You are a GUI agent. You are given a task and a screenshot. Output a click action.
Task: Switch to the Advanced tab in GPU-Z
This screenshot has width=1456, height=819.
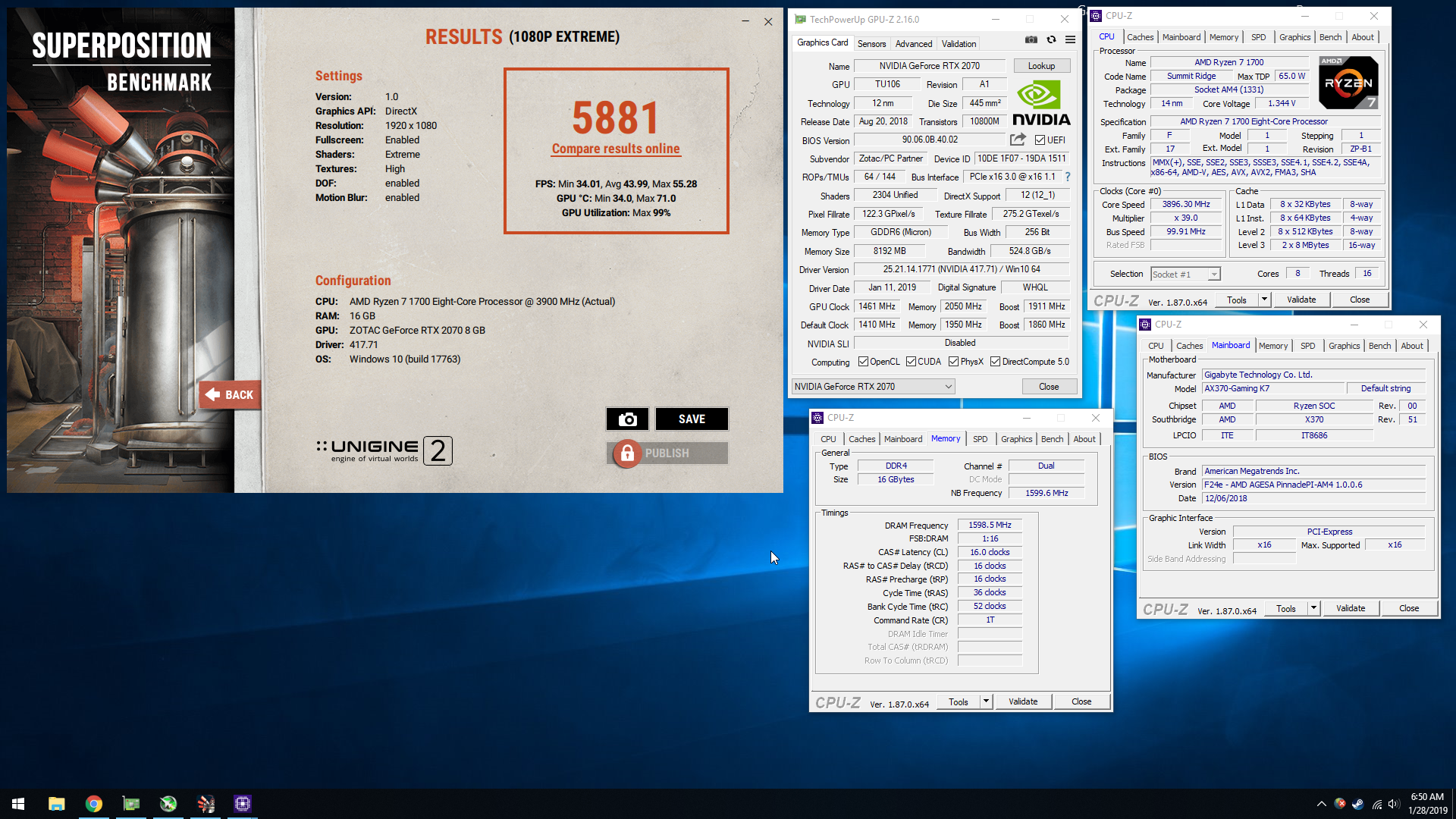point(914,44)
